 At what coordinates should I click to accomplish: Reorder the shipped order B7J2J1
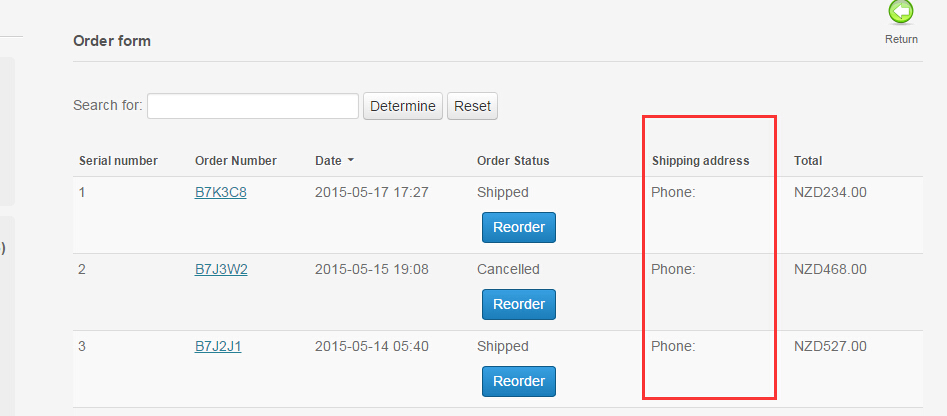(x=519, y=381)
